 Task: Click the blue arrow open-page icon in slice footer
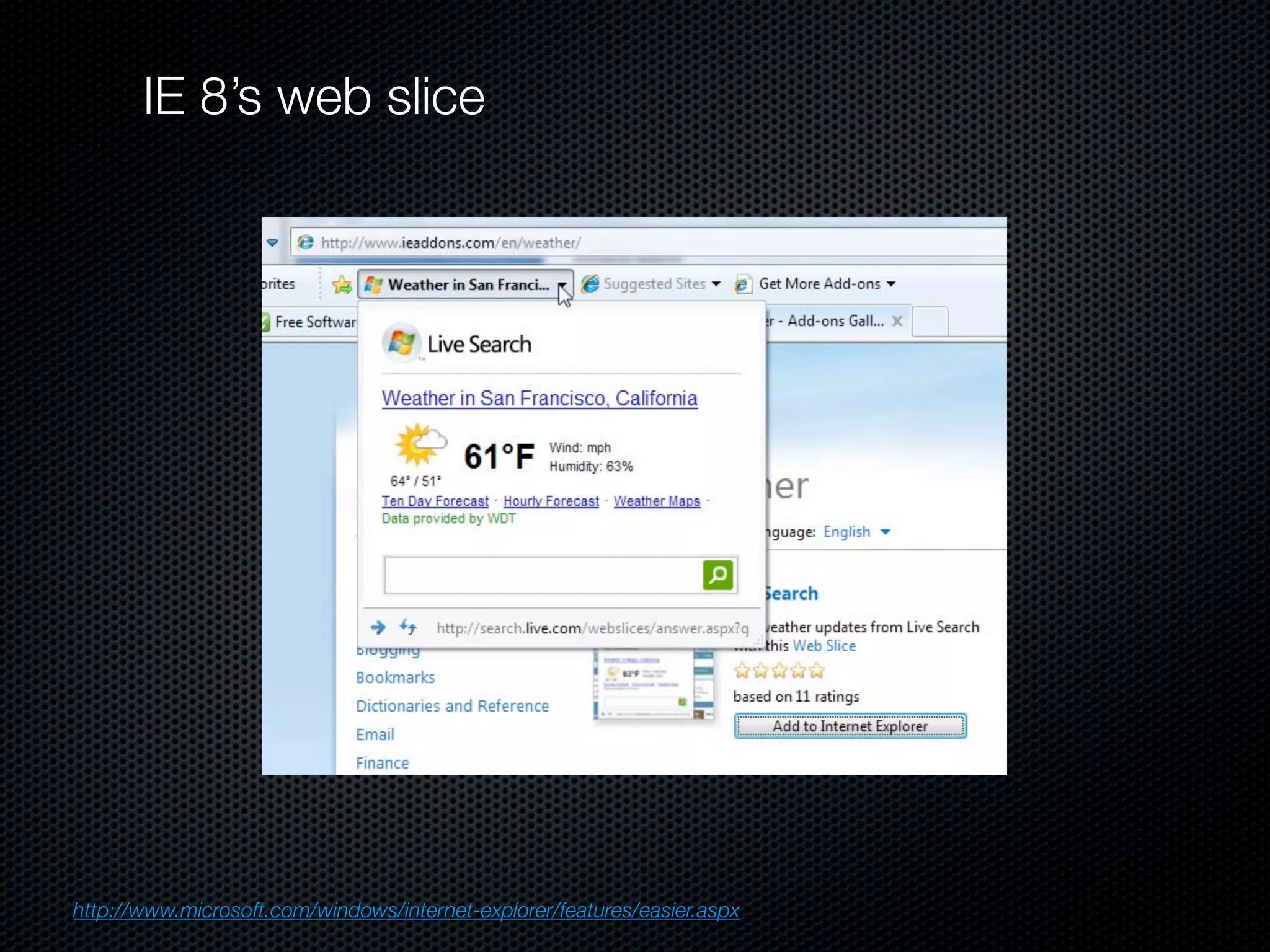[x=378, y=627]
